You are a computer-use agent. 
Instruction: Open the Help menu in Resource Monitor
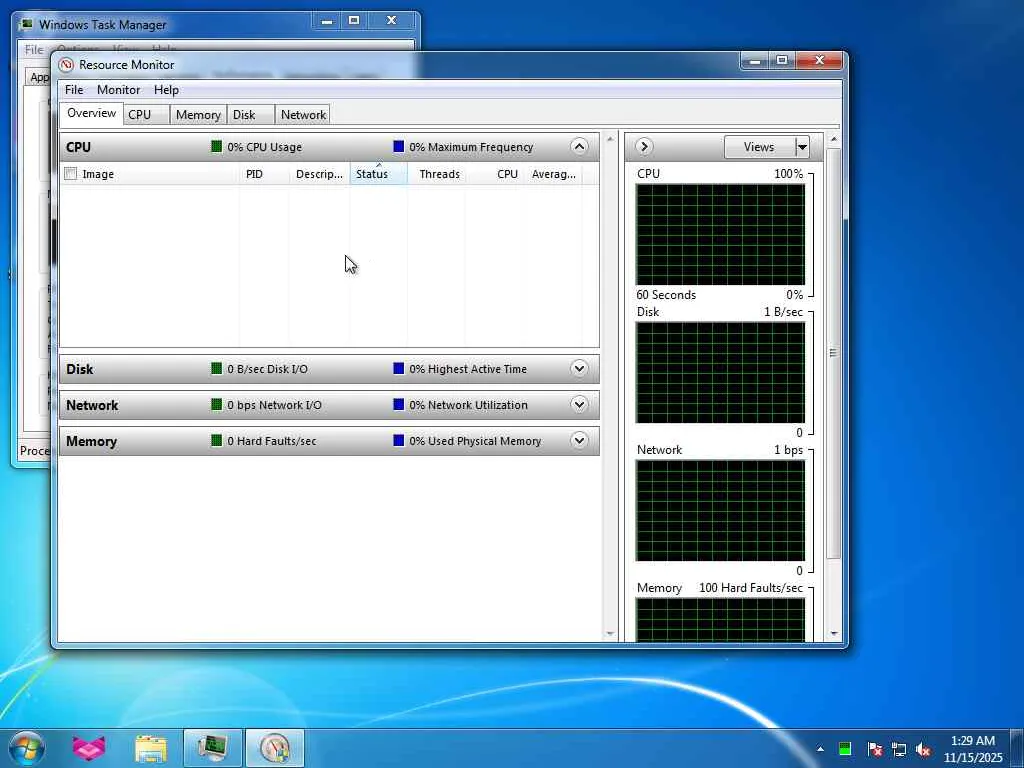pos(166,90)
